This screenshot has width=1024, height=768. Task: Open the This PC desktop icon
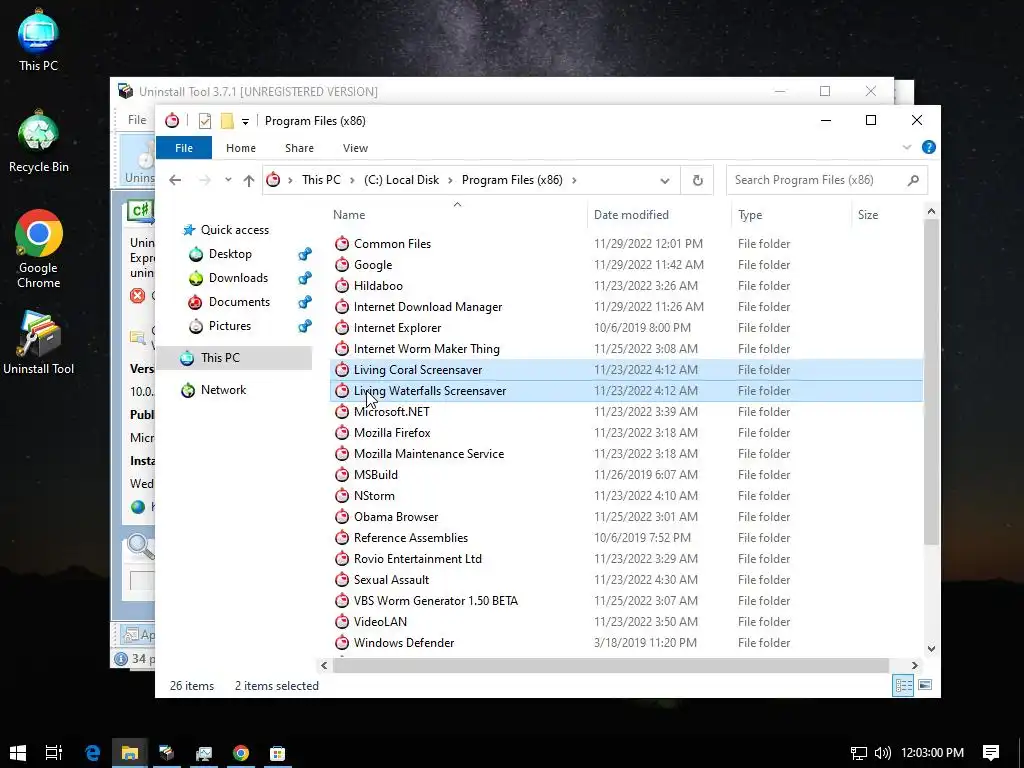(38, 40)
